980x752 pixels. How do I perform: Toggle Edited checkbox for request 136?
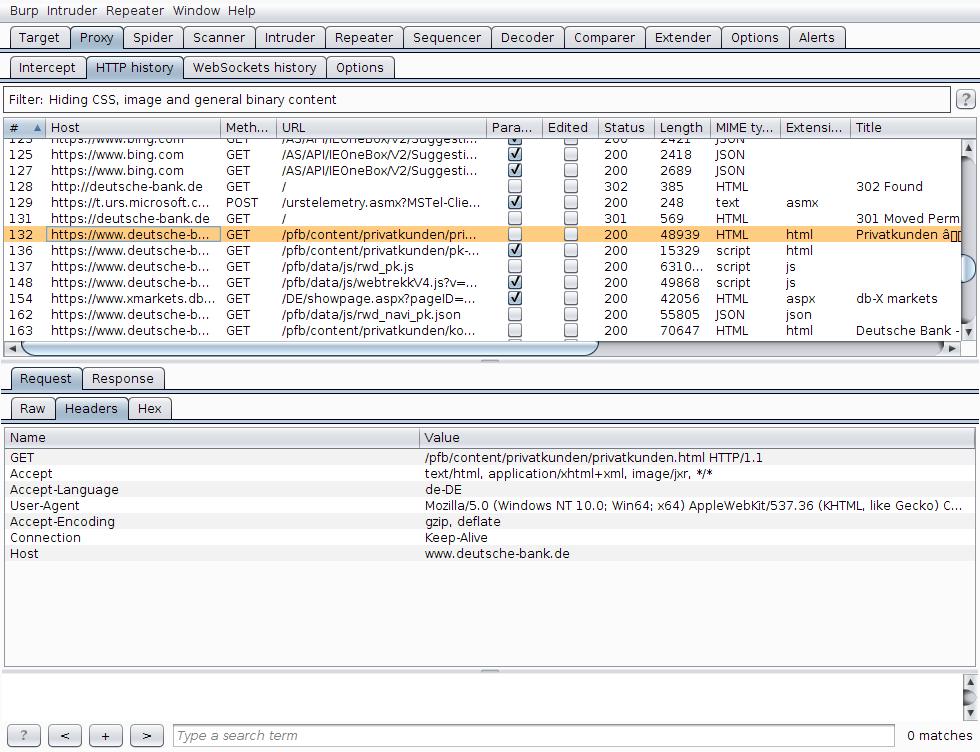point(571,251)
